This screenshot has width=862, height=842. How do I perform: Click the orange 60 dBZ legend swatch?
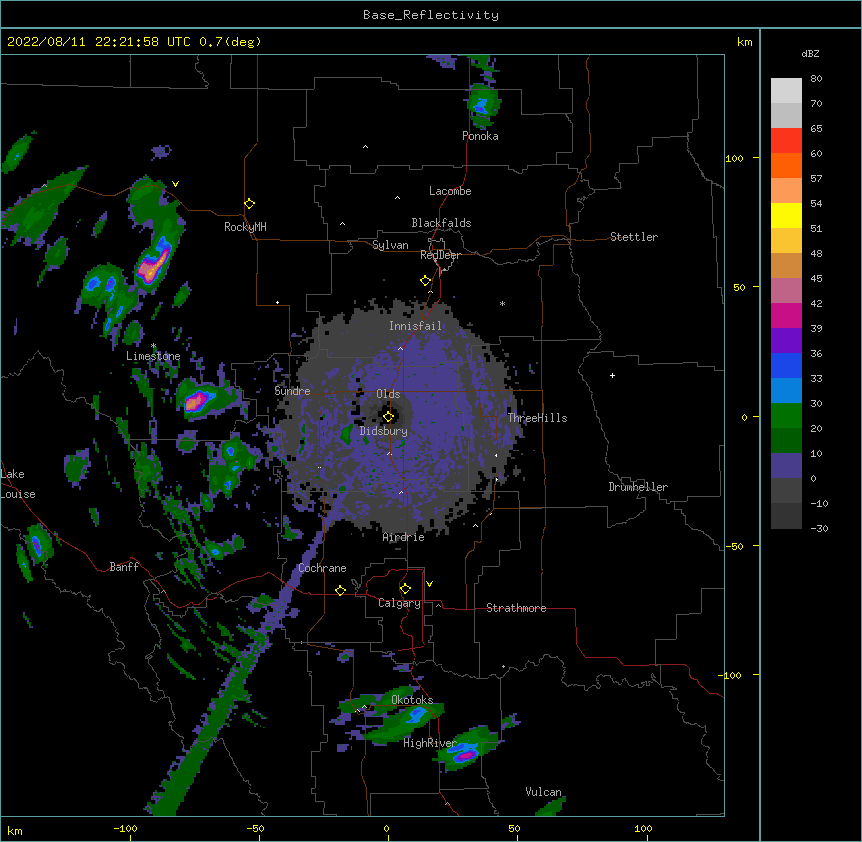[x=786, y=165]
